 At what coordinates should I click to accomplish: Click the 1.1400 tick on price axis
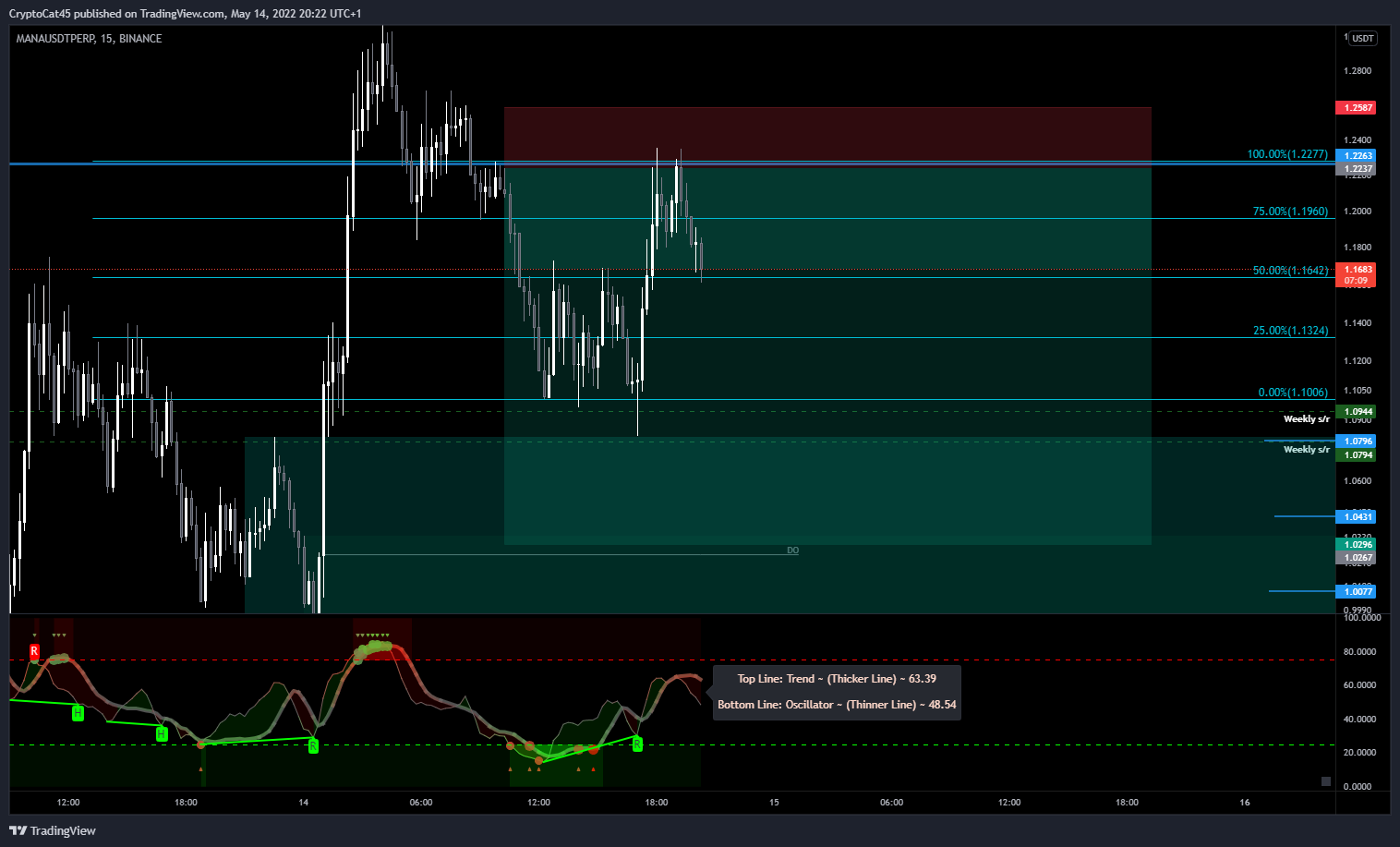(1358, 323)
